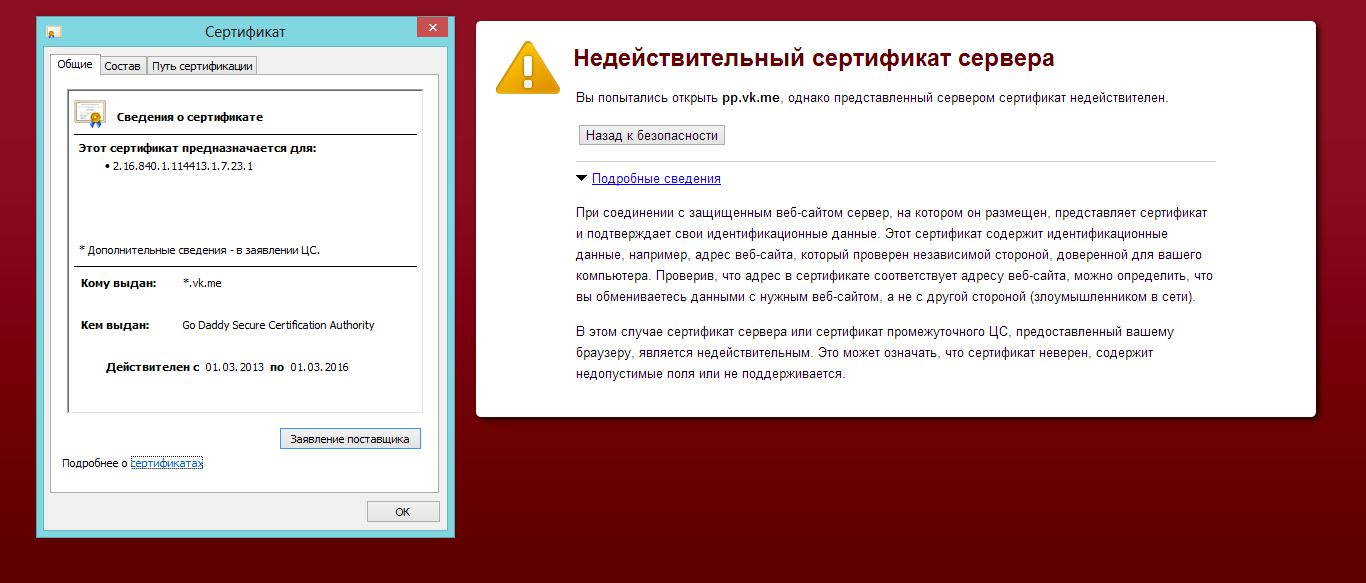The image size is (1366, 583).
Task: Open the Путь сертификации tab
Action: [x=202, y=66]
